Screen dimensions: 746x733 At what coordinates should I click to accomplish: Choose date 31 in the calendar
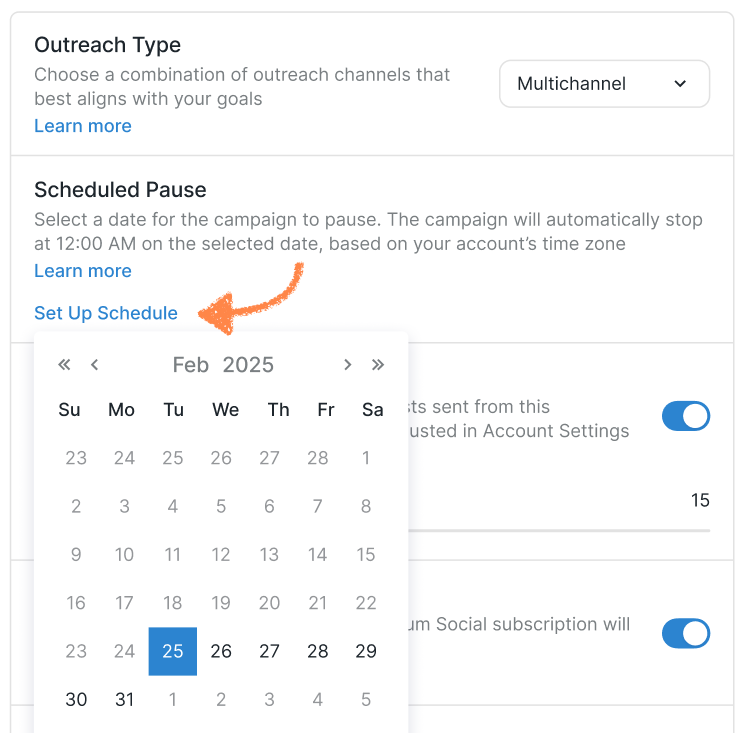click(x=124, y=699)
